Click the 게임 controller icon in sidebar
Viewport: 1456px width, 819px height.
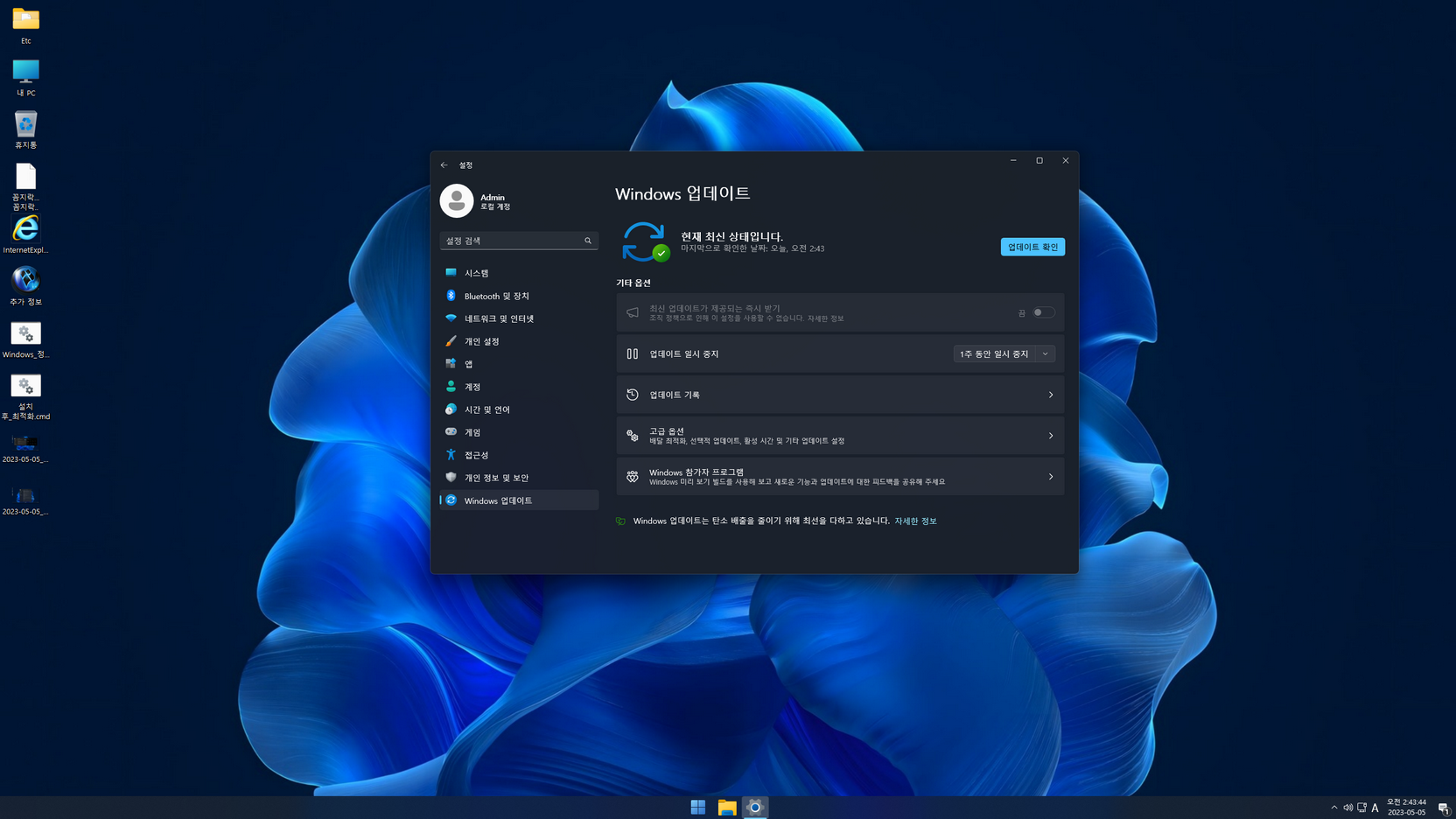(451, 432)
